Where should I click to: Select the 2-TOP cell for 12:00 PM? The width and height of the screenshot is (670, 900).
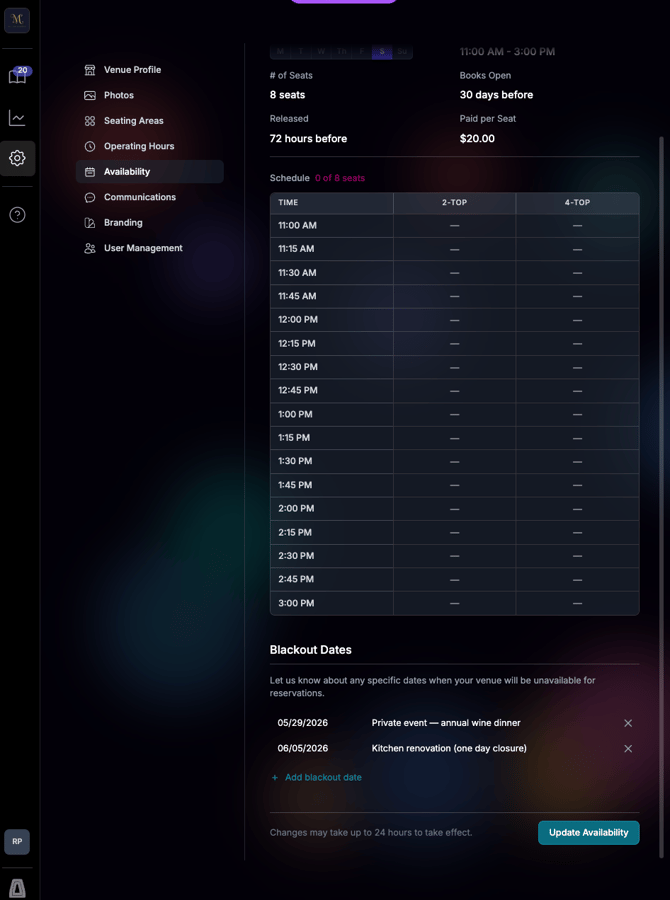(x=455, y=320)
